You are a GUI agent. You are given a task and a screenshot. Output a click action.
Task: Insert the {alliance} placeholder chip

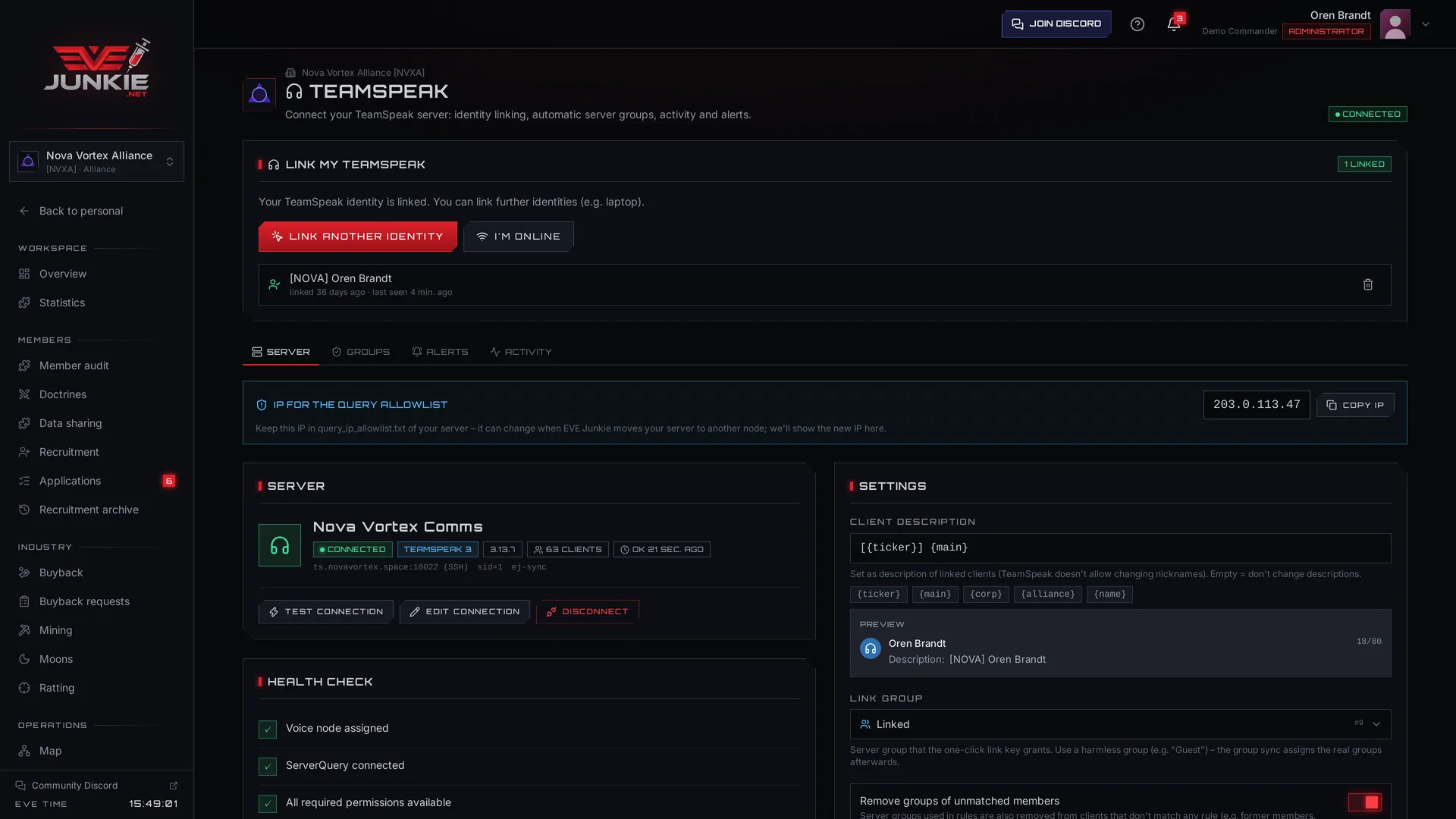pyautogui.click(x=1047, y=595)
